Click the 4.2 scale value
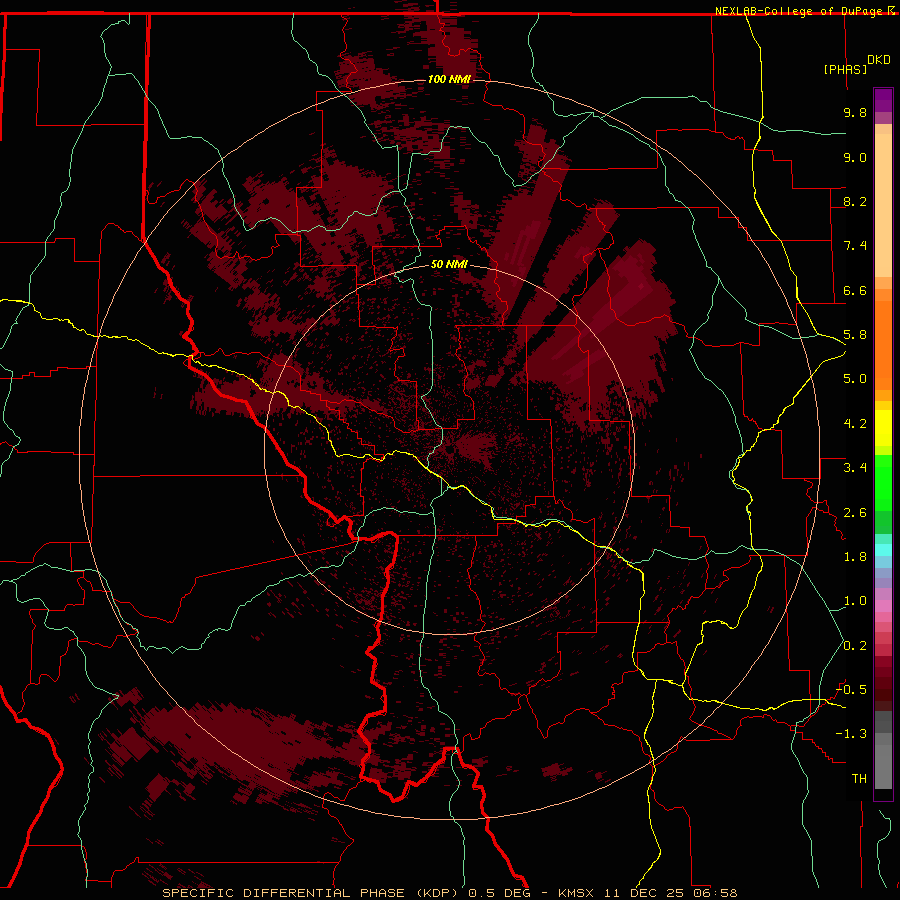Image resolution: width=900 pixels, height=900 pixels. point(855,424)
